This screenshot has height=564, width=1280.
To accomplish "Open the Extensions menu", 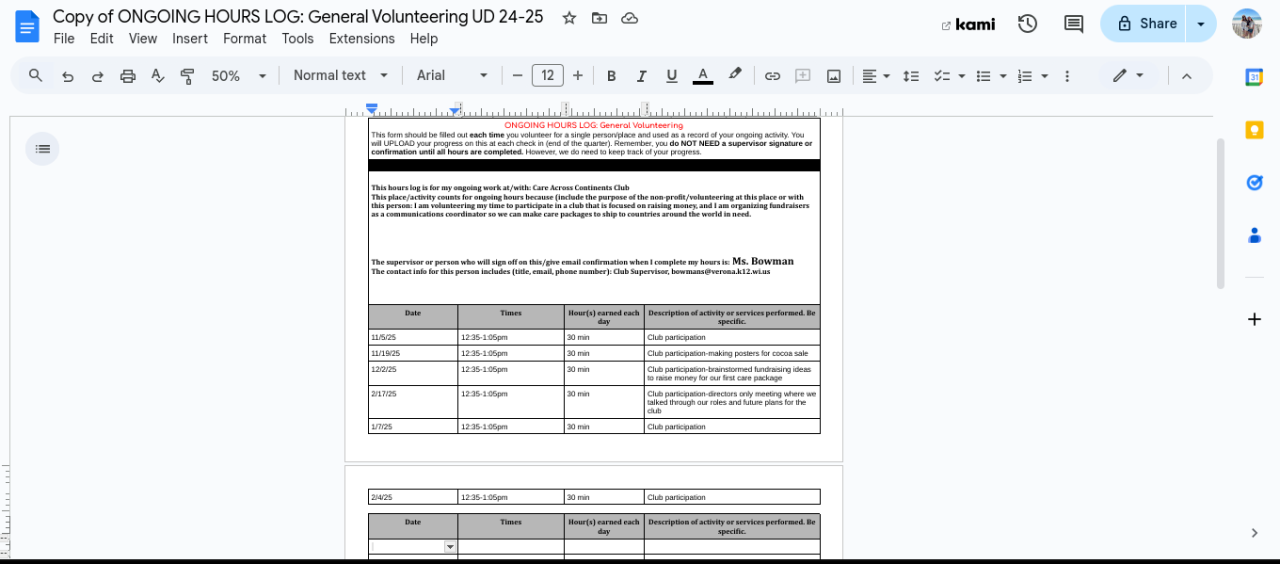I will click(362, 39).
